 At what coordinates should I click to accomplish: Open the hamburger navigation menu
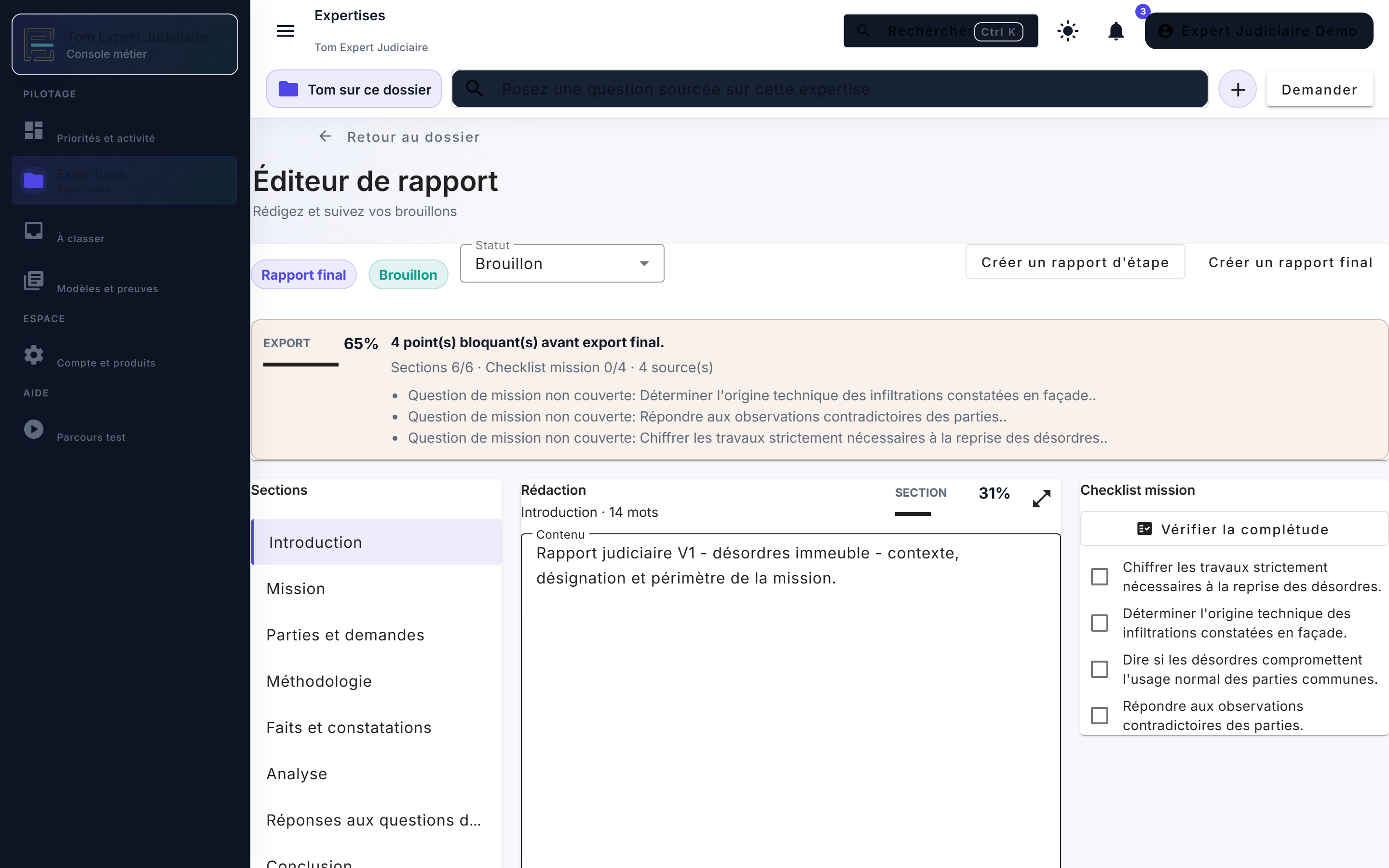285,31
